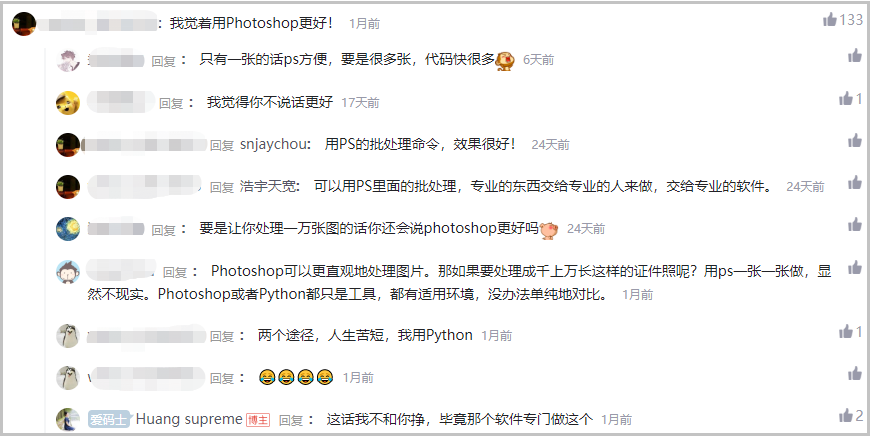Click 回复 on the 6天前 reply
Image resolution: width=872 pixels, height=438 pixels.
coord(164,61)
